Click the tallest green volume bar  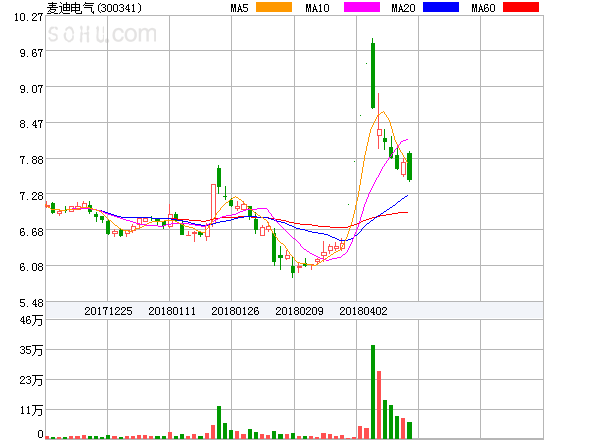click(x=373, y=392)
